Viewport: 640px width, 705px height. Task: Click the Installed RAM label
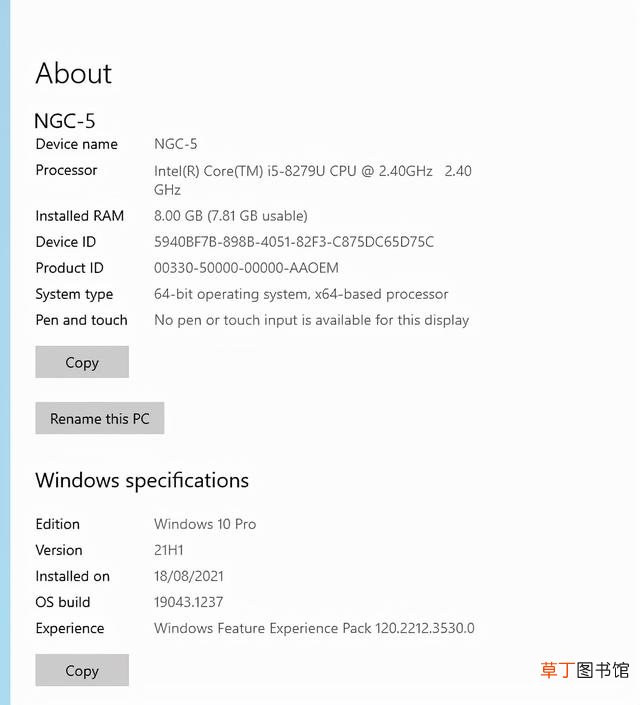[80, 216]
